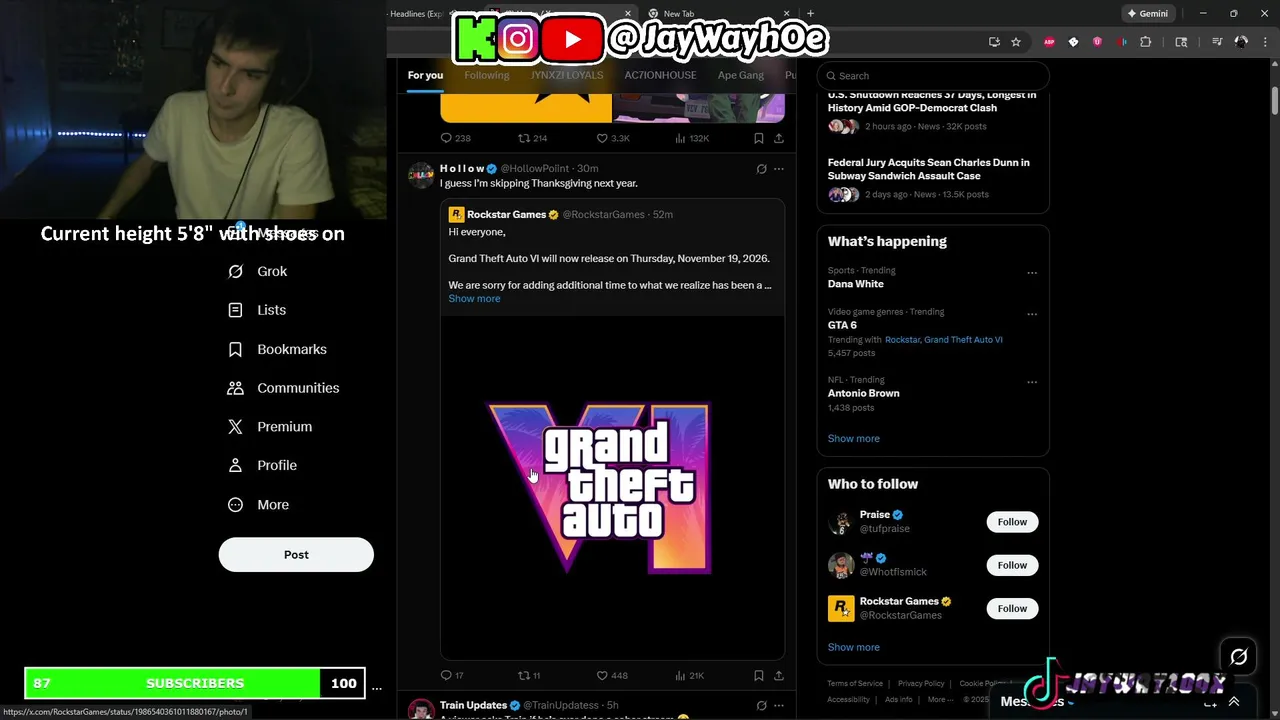This screenshot has width=1280, height=720.
Task: Bookmark this page with the star icon
Action: (x=1016, y=42)
